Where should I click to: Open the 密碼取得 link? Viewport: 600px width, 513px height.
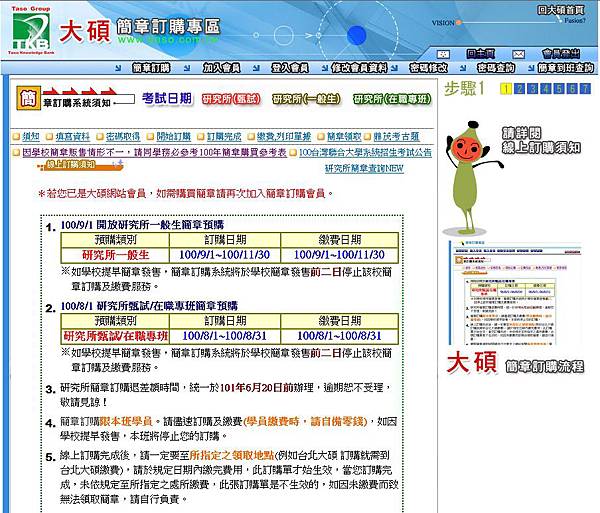coord(123,137)
